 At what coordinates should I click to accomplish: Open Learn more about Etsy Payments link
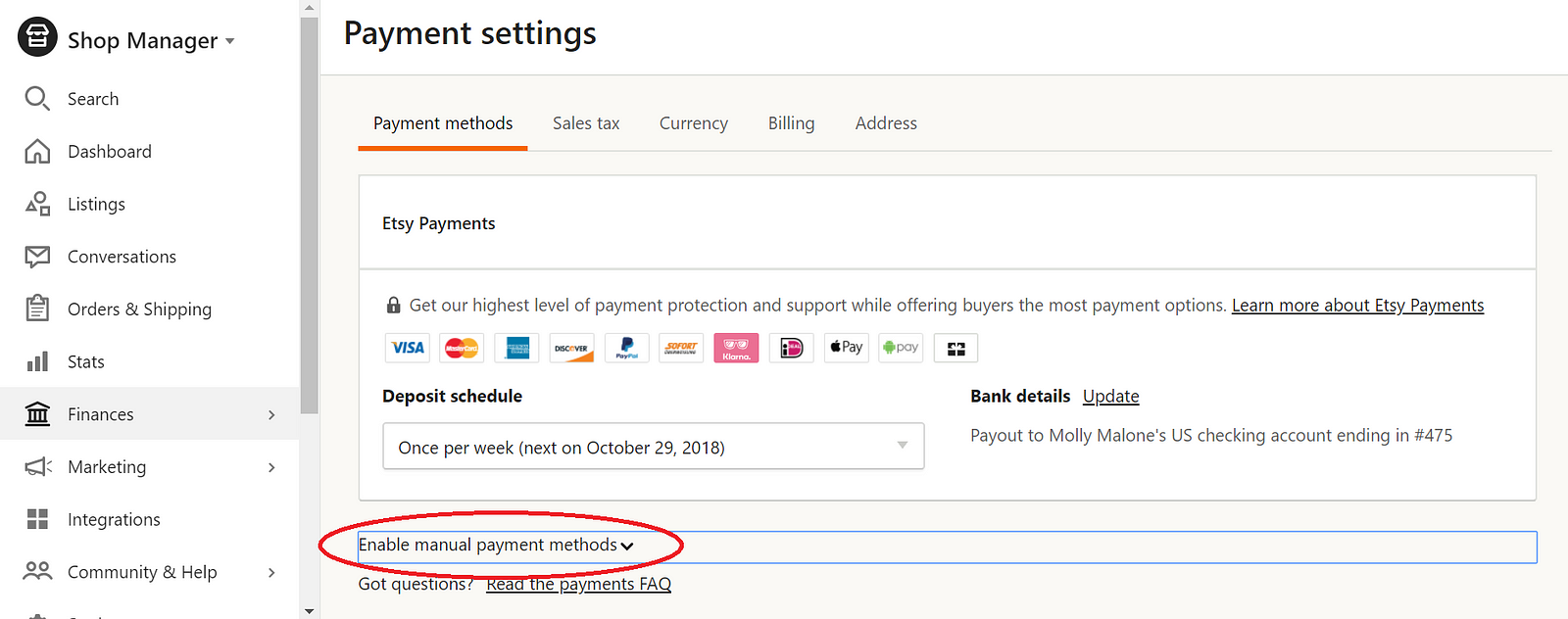(1357, 306)
